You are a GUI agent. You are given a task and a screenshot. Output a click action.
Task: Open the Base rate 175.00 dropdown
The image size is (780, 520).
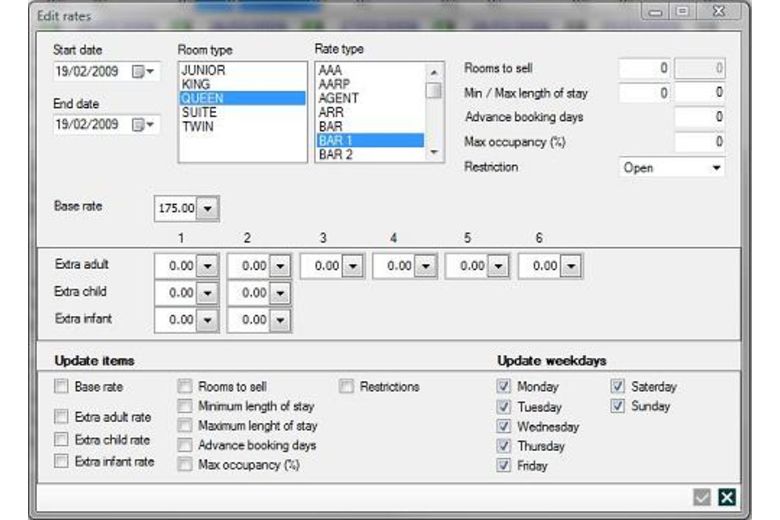pos(207,209)
